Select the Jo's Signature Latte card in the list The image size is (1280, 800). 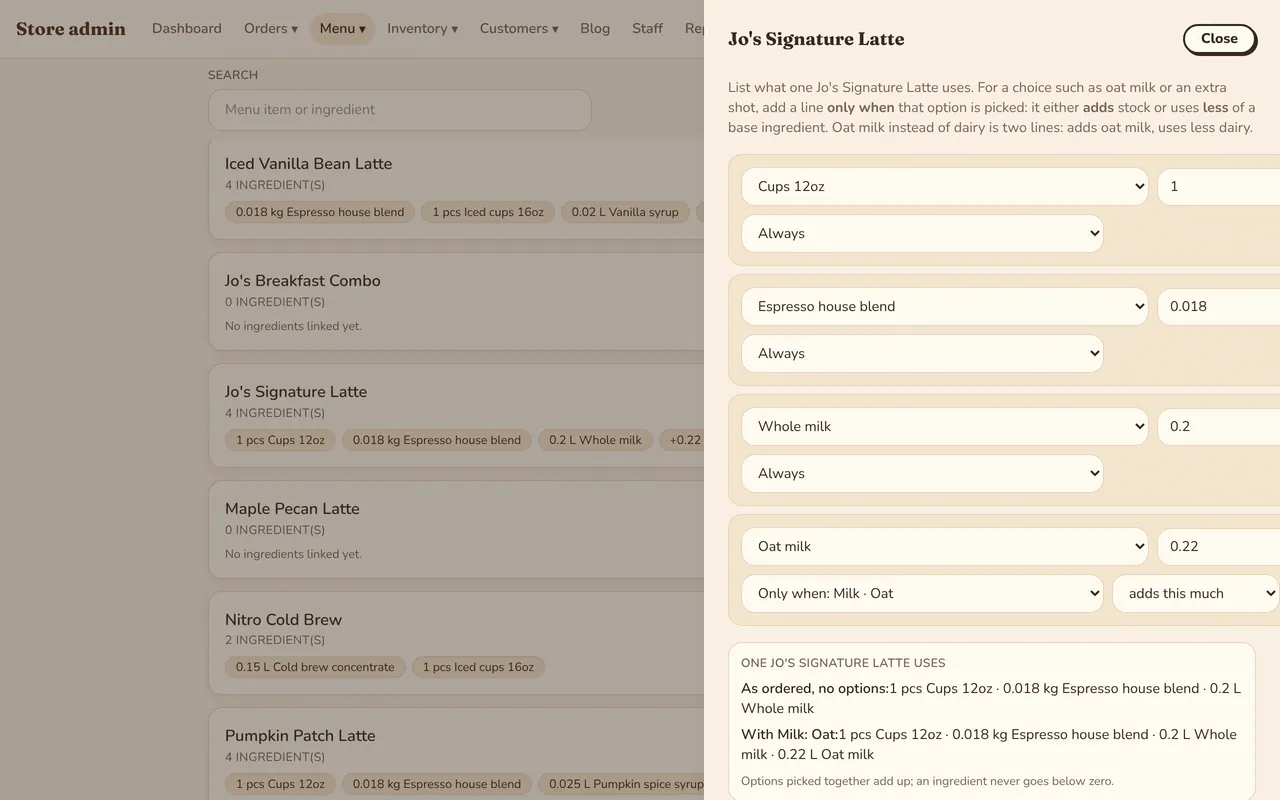click(x=456, y=415)
